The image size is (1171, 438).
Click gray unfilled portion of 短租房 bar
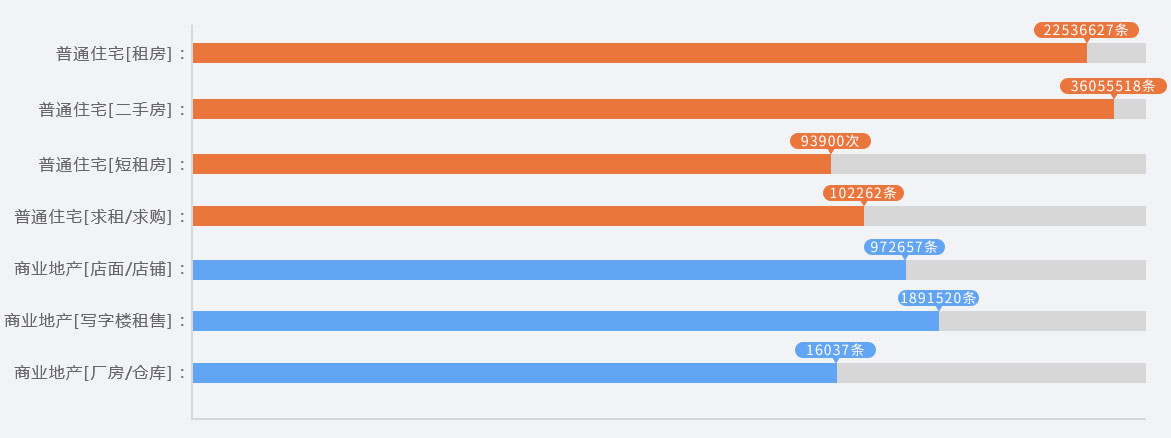[988, 164]
